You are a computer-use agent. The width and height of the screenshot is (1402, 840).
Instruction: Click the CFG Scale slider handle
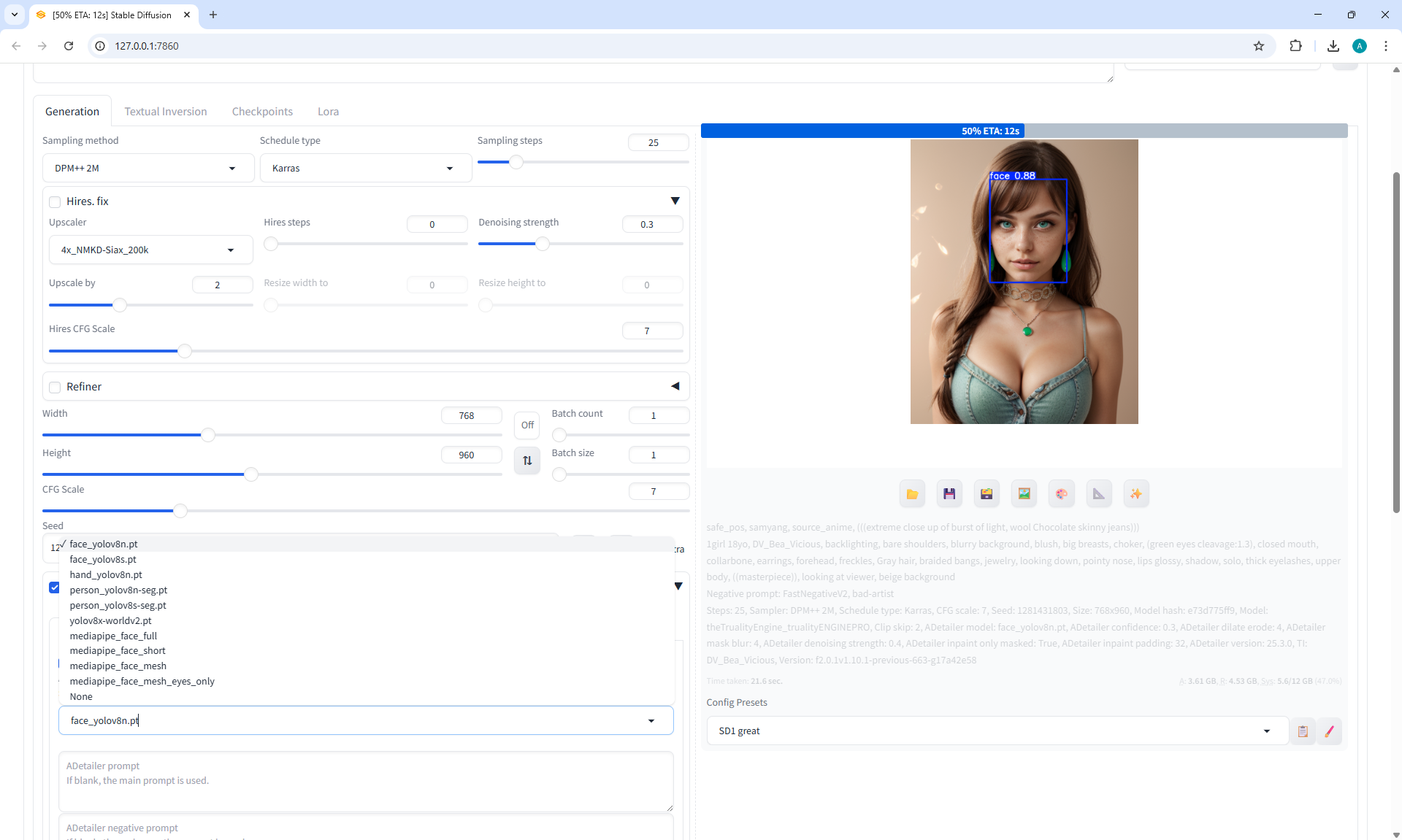coord(180,511)
